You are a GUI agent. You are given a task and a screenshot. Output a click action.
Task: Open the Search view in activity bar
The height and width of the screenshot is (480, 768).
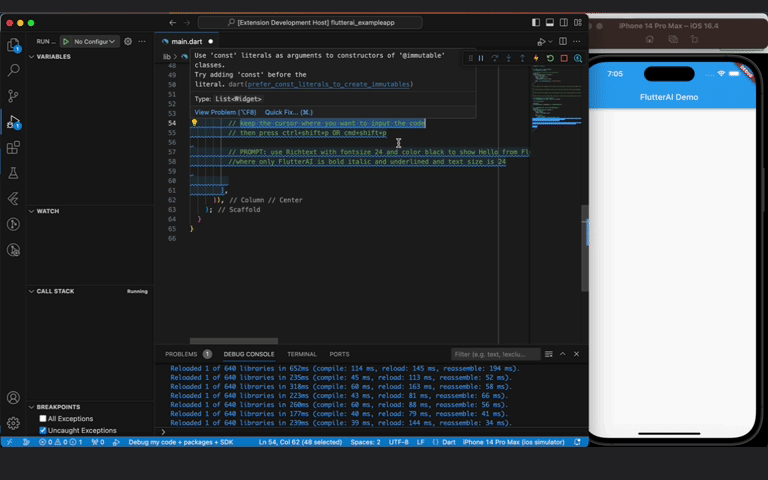coord(14,70)
